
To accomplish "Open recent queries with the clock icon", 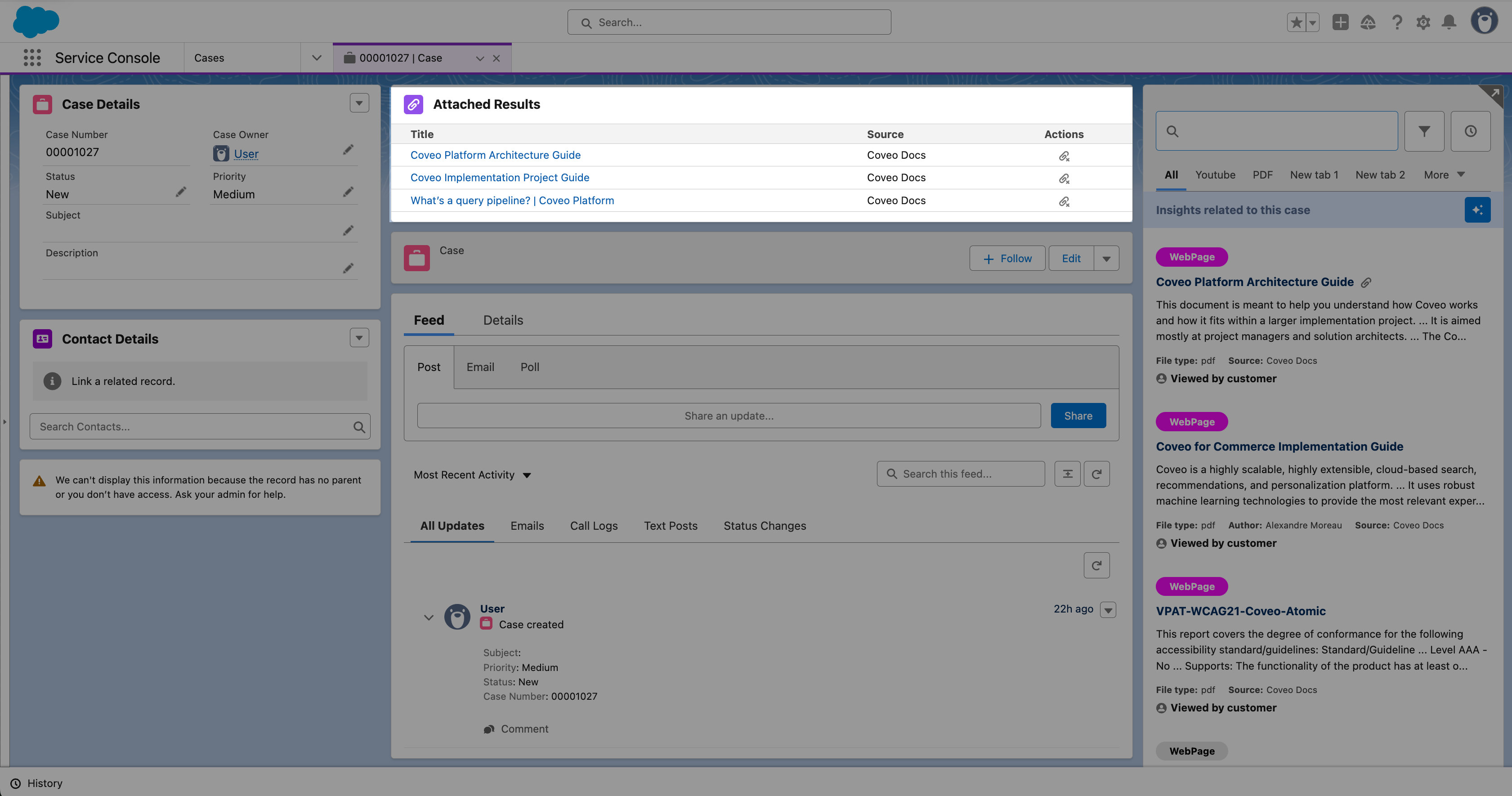I will coord(1470,131).
